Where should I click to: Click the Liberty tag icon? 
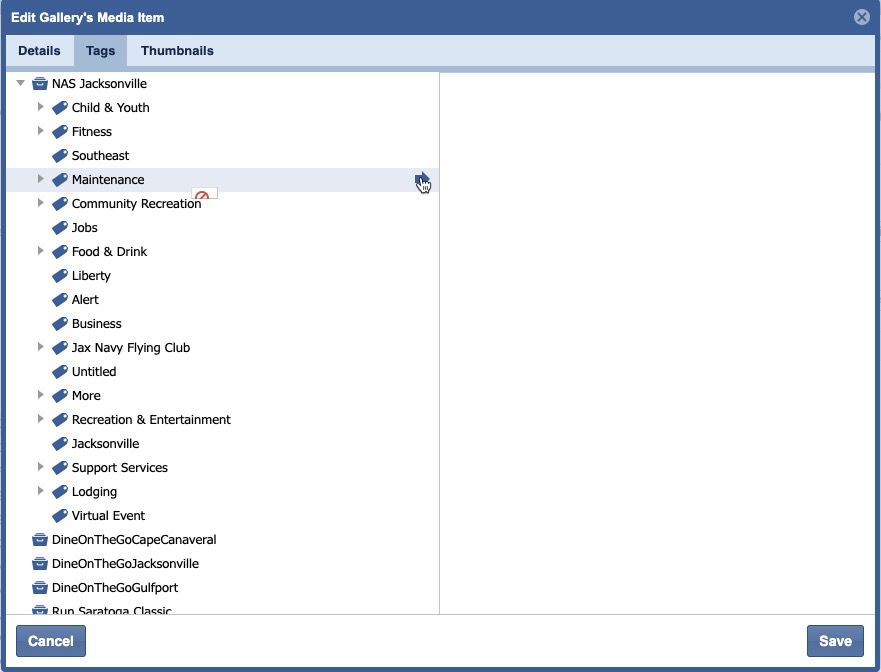click(x=60, y=276)
